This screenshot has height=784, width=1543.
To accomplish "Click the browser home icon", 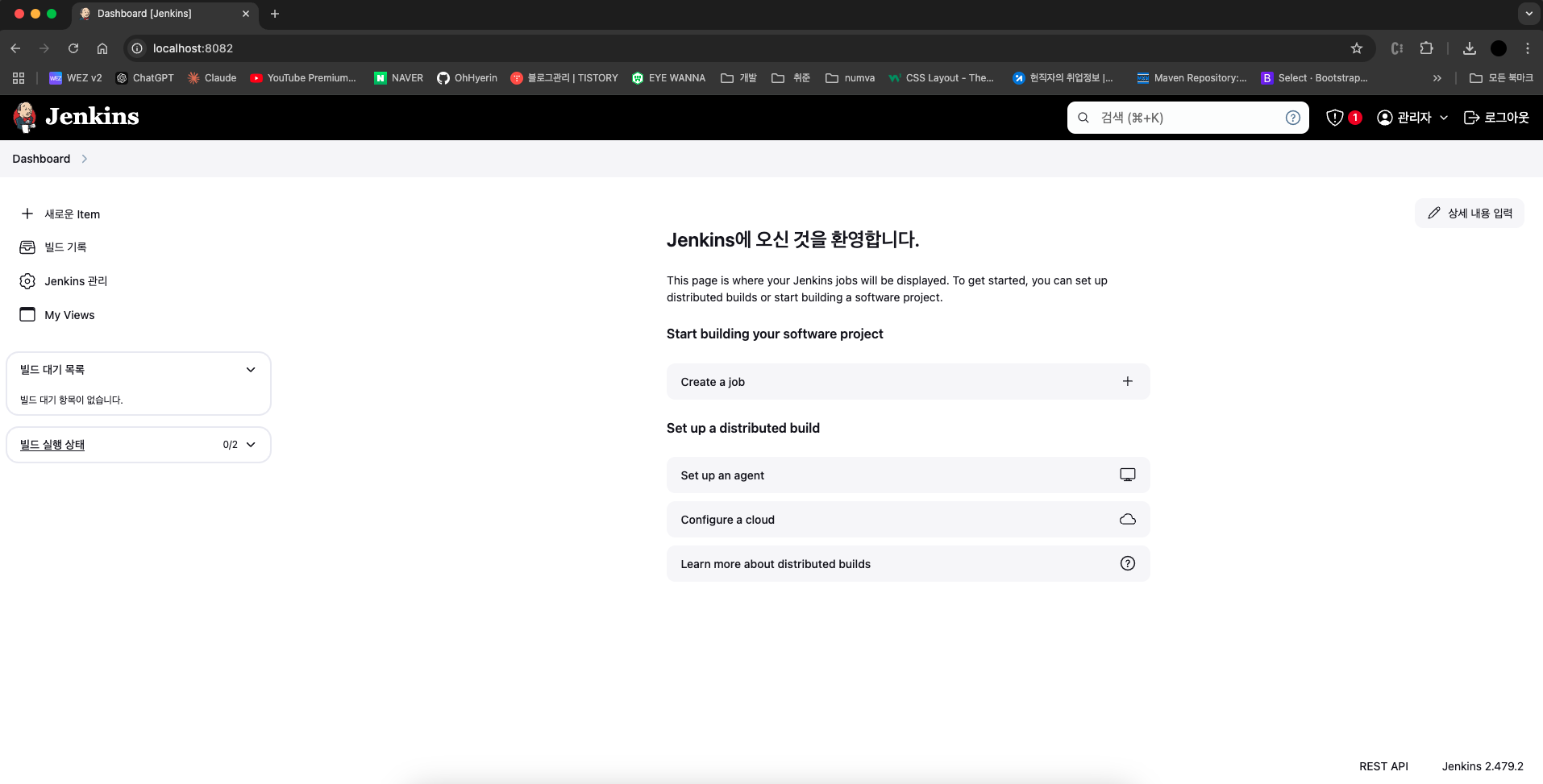I will pyautogui.click(x=102, y=48).
